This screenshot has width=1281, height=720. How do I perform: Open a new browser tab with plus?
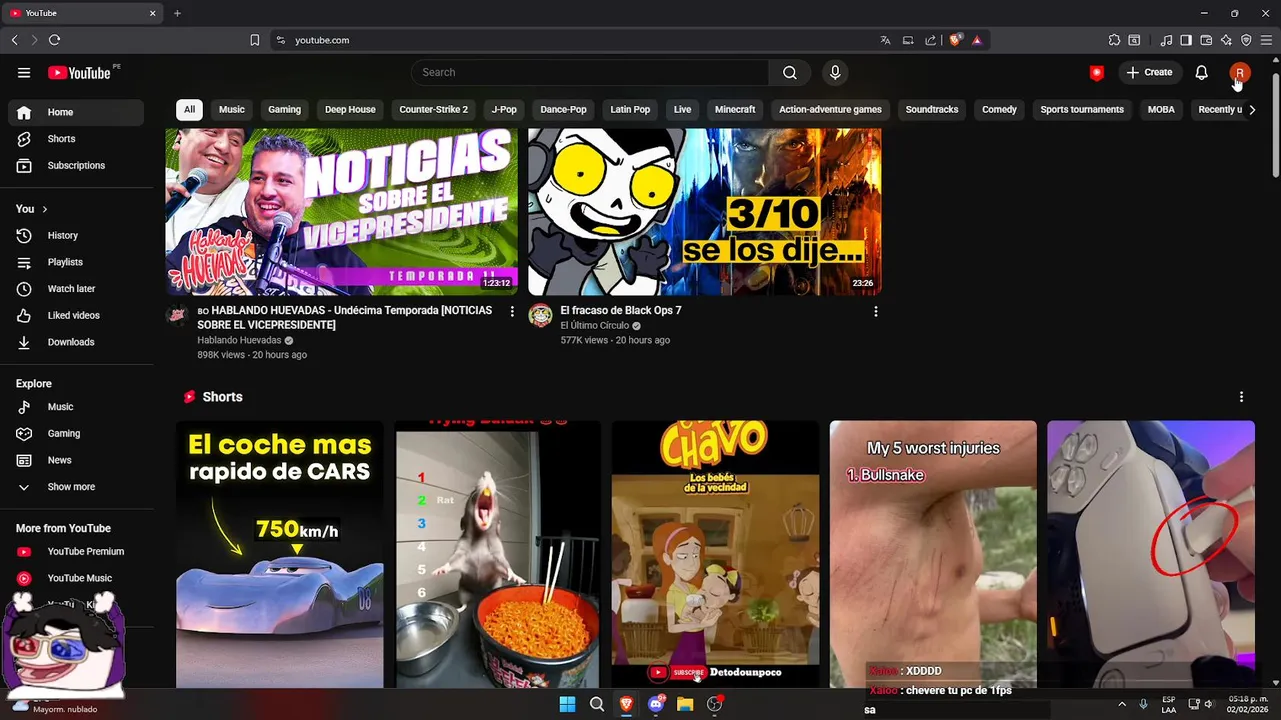click(x=177, y=13)
